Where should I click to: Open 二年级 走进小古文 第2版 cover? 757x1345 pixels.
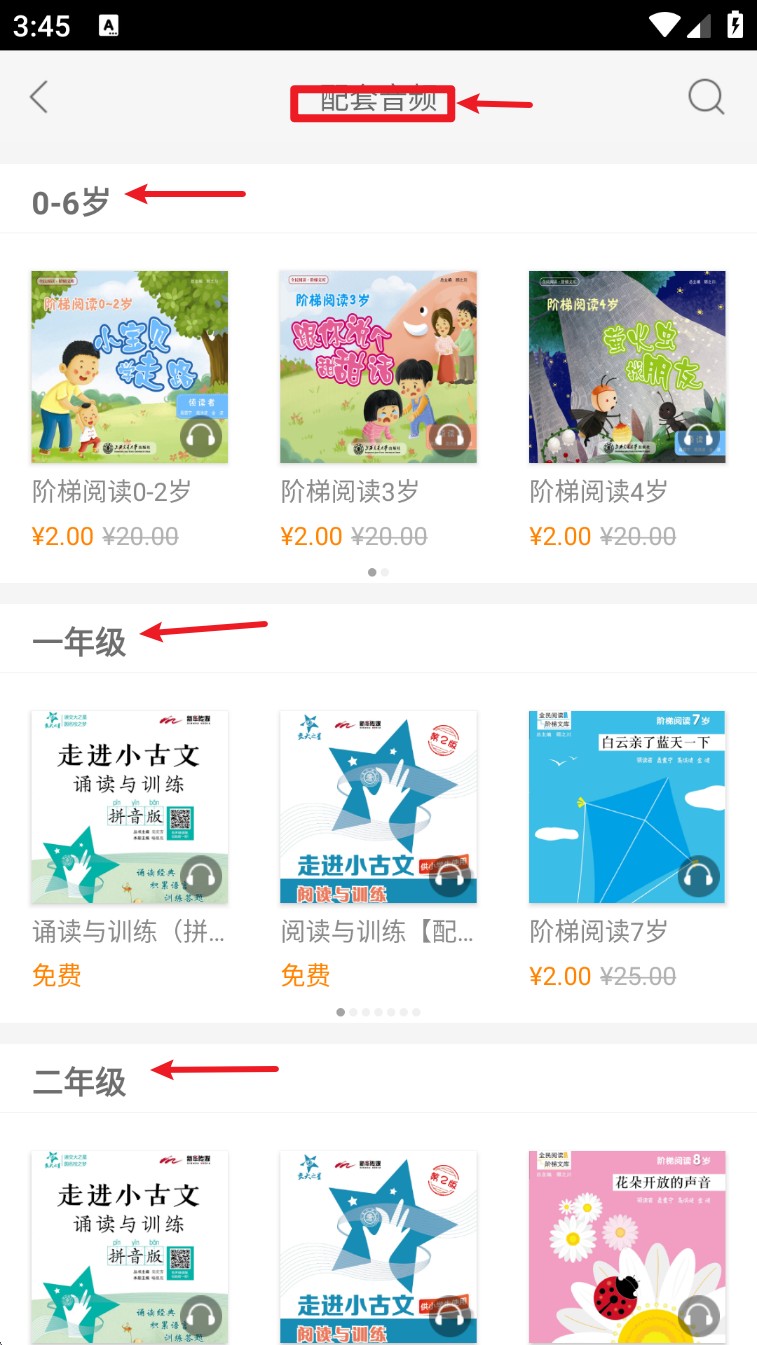[378, 1247]
